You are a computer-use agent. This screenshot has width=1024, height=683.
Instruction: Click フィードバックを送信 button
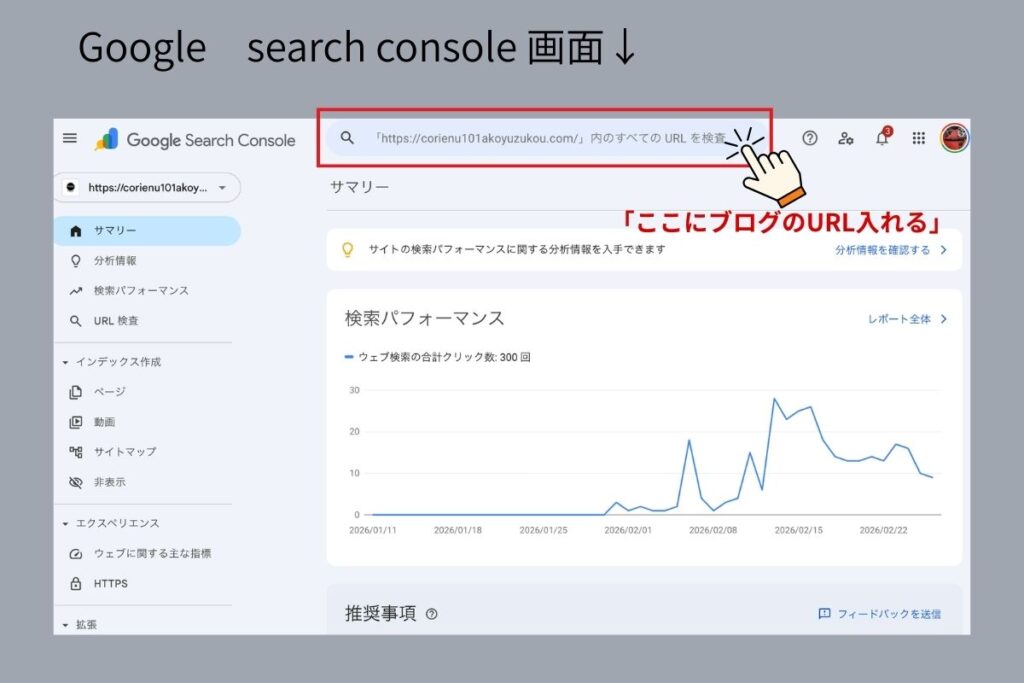(x=879, y=614)
